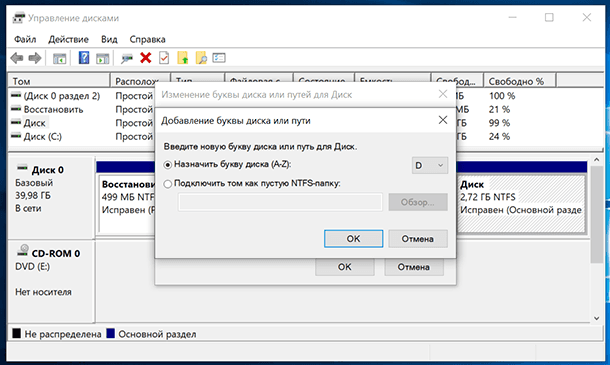Open the drive letter D dropdown
Viewport: 610px width, 365px height.
click(x=429, y=165)
